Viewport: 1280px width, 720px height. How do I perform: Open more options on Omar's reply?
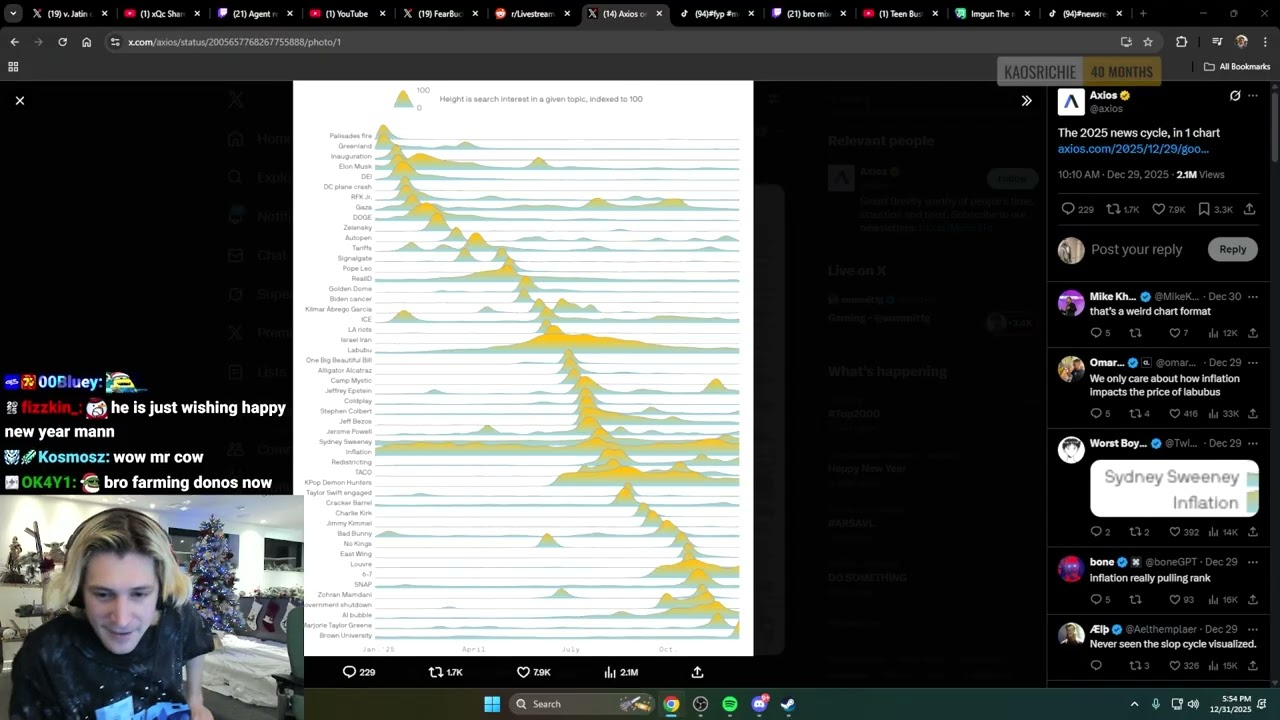tap(1253, 362)
